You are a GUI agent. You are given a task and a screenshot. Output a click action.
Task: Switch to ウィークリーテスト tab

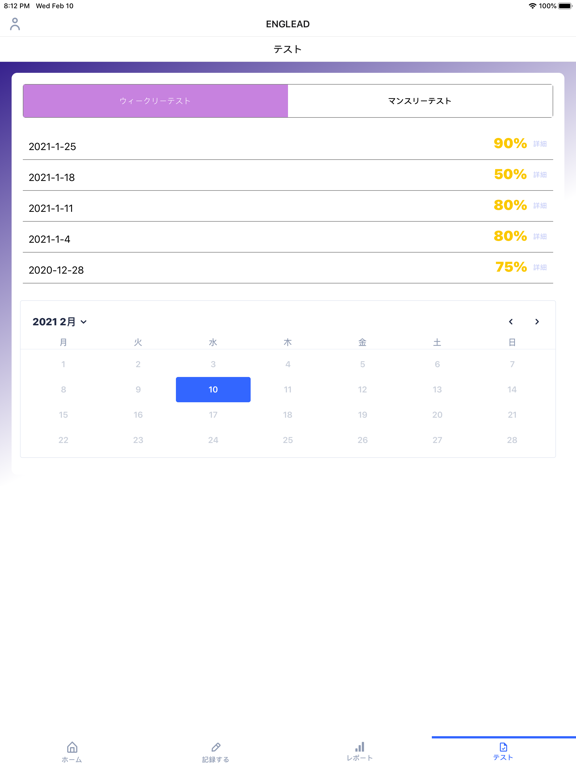click(155, 101)
